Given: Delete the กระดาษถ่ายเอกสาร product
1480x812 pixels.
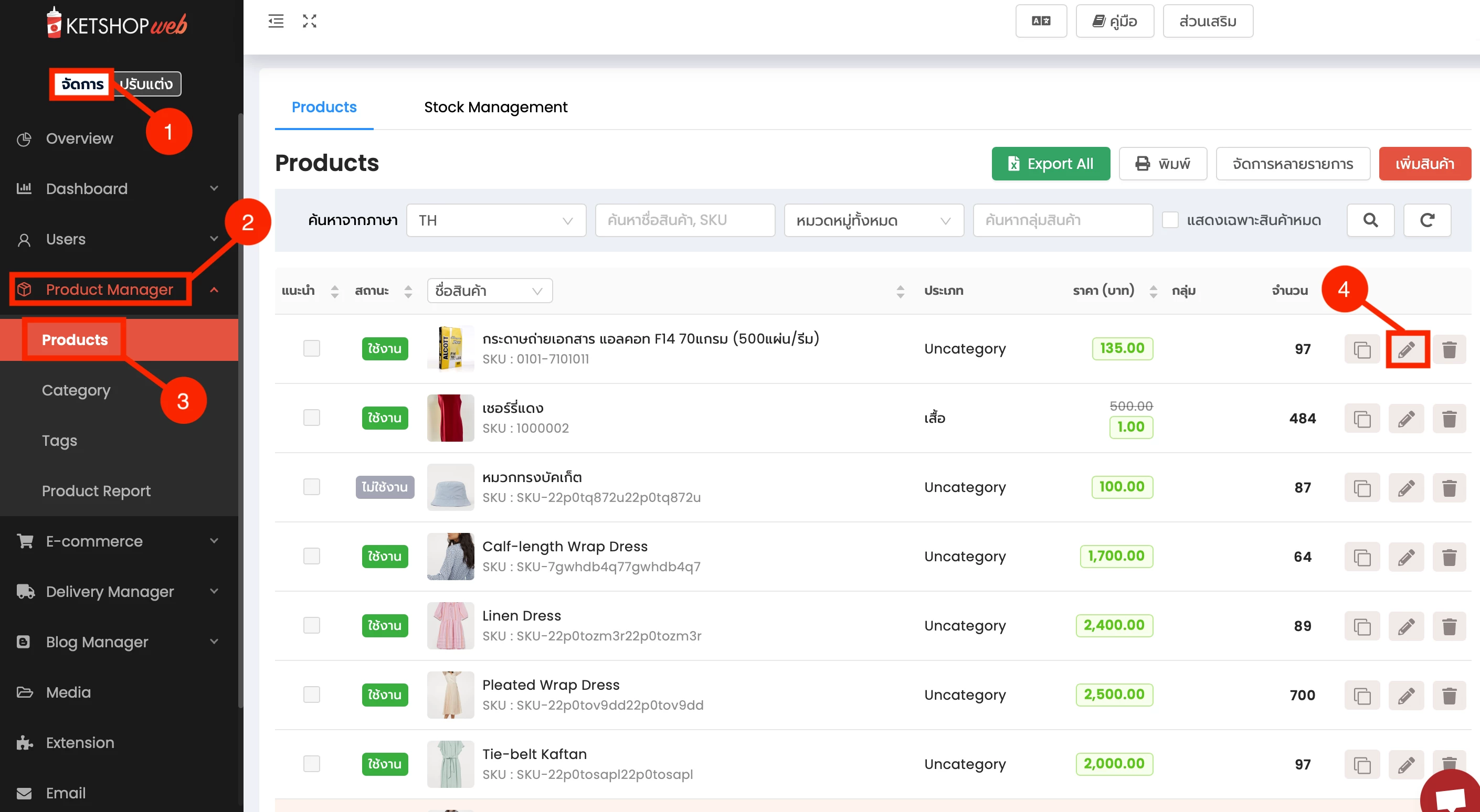Looking at the screenshot, I should click(1450, 349).
